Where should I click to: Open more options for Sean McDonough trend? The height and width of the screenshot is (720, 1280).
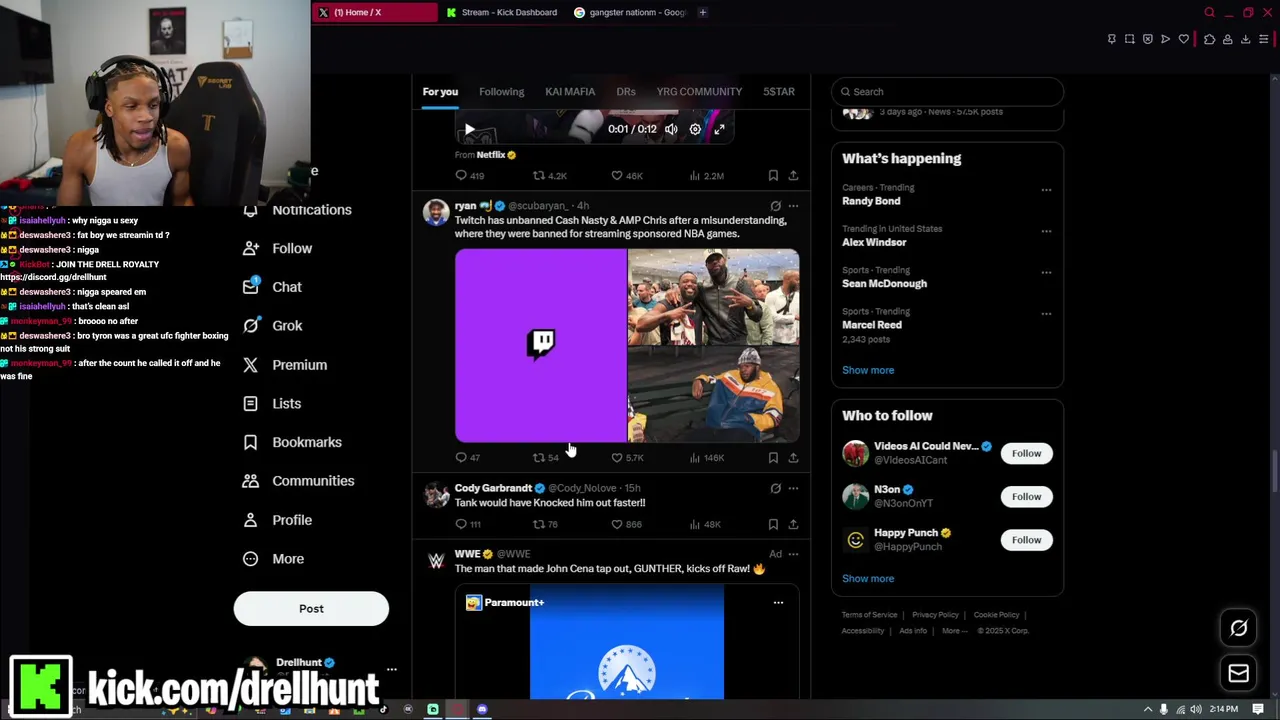coord(1046,272)
